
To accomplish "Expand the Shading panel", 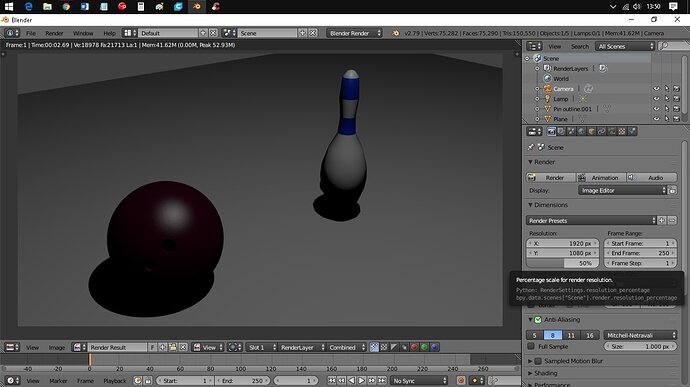I will click(x=530, y=373).
